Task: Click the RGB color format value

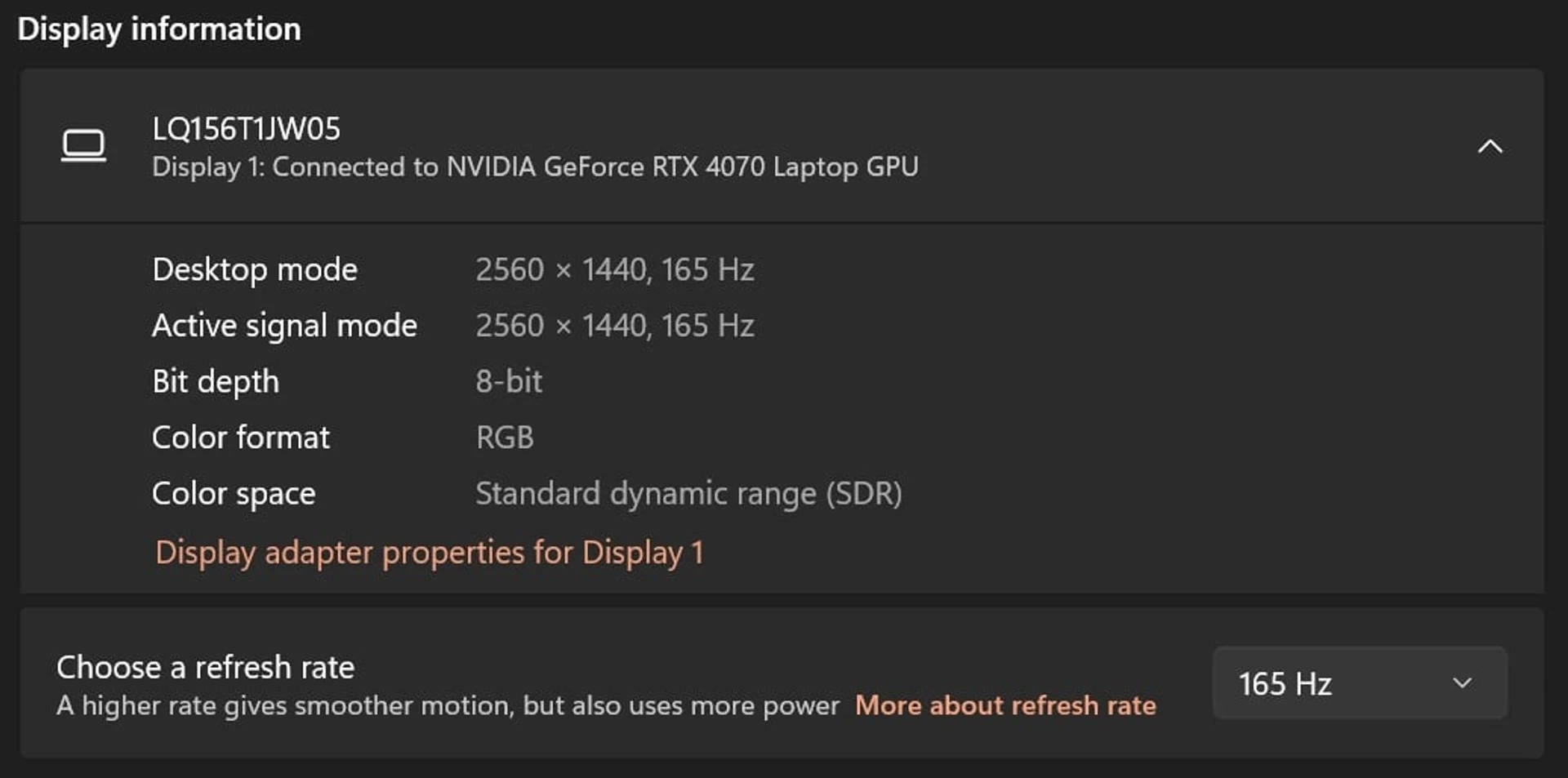Action: click(505, 438)
